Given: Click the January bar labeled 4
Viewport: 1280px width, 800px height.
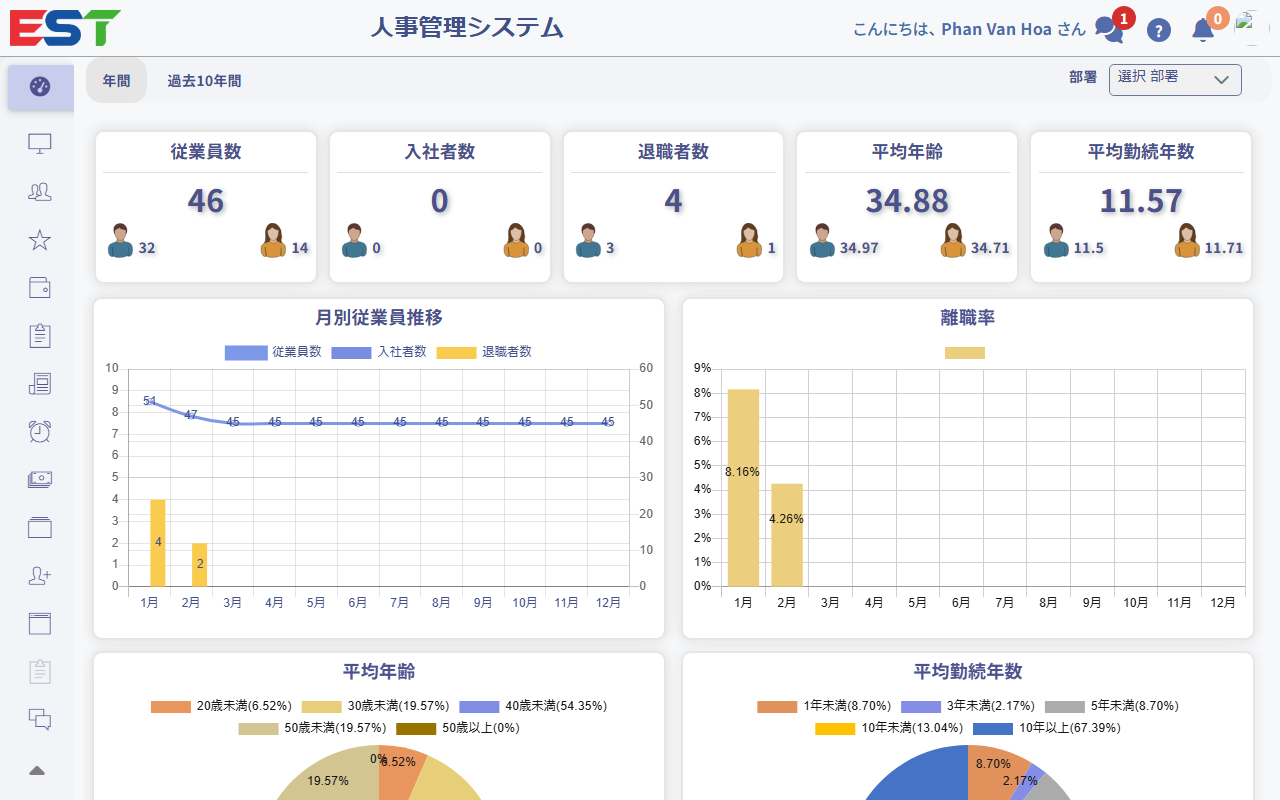Looking at the screenshot, I should pos(158,543).
